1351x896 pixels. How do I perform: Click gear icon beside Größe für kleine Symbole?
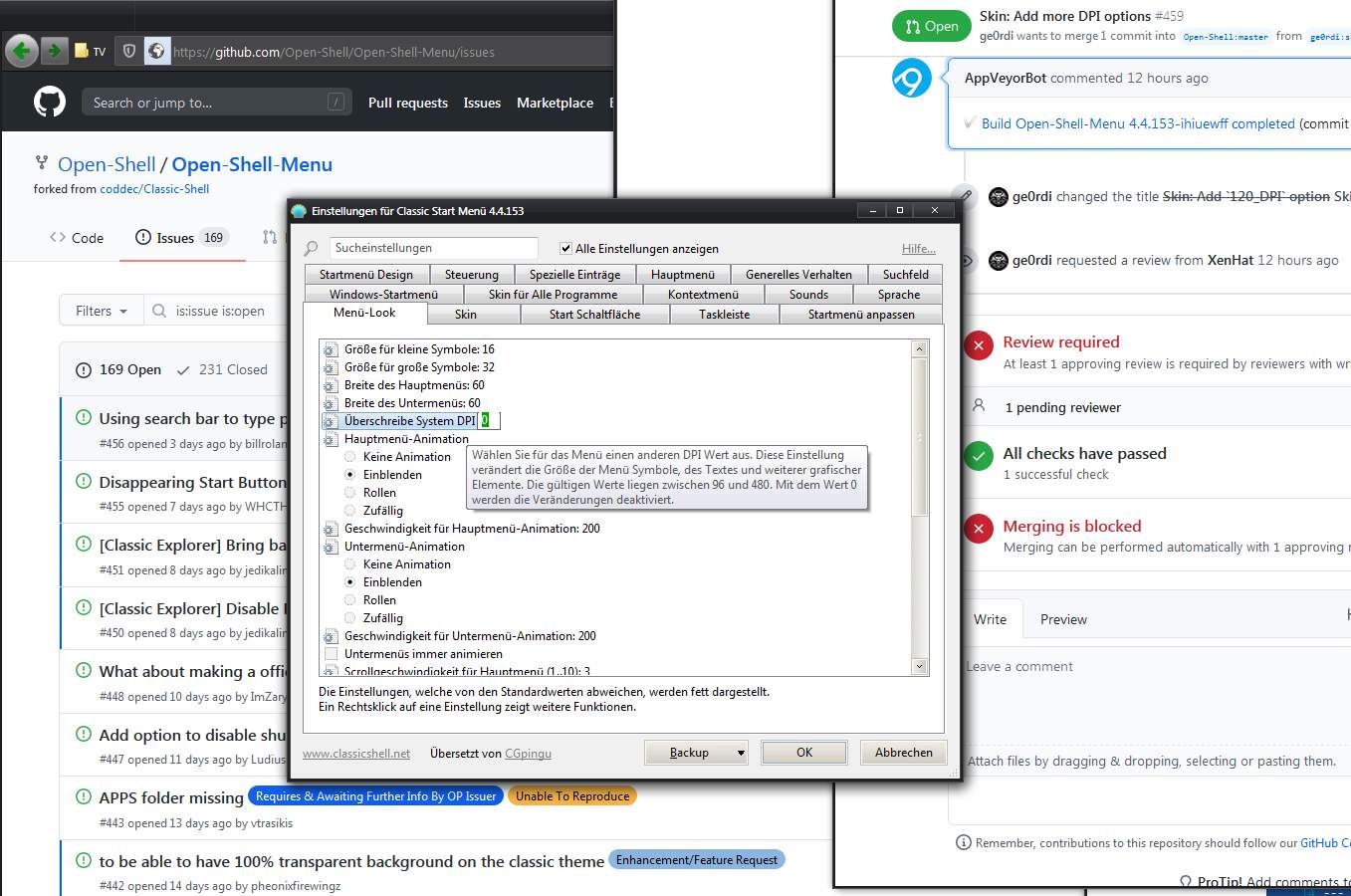[x=331, y=349]
